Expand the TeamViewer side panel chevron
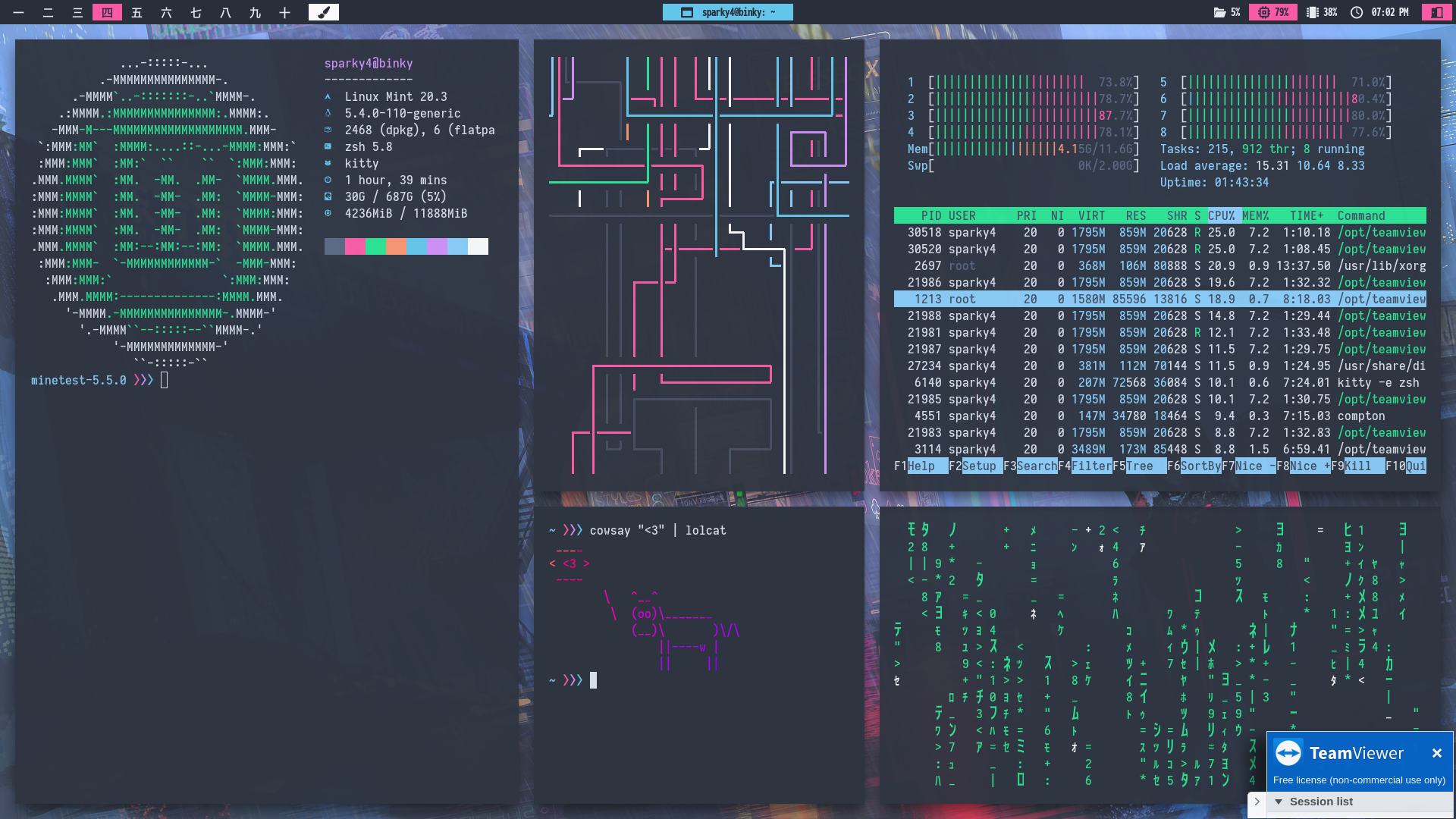1456x819 pixels. click(1257, 802)
